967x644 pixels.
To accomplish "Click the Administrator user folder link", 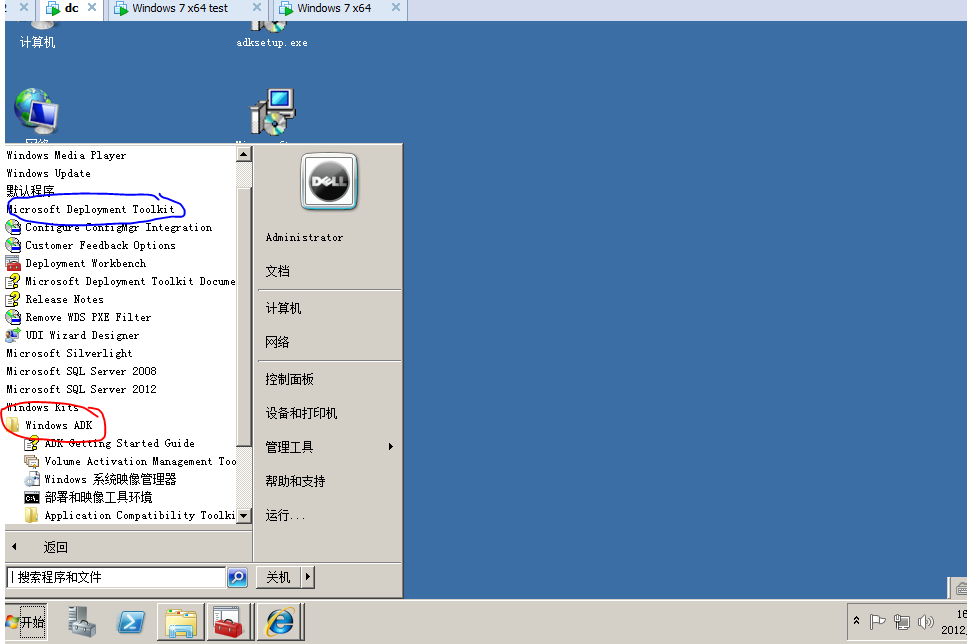I will coord(304,237).
